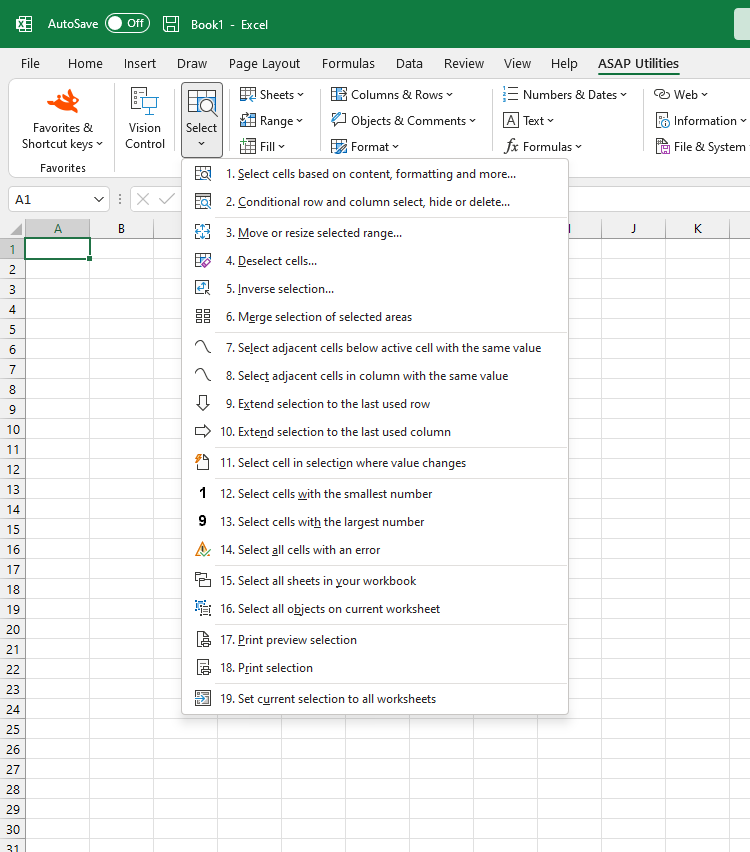Select the ASAP Utilities tab

tap(639, 64)
